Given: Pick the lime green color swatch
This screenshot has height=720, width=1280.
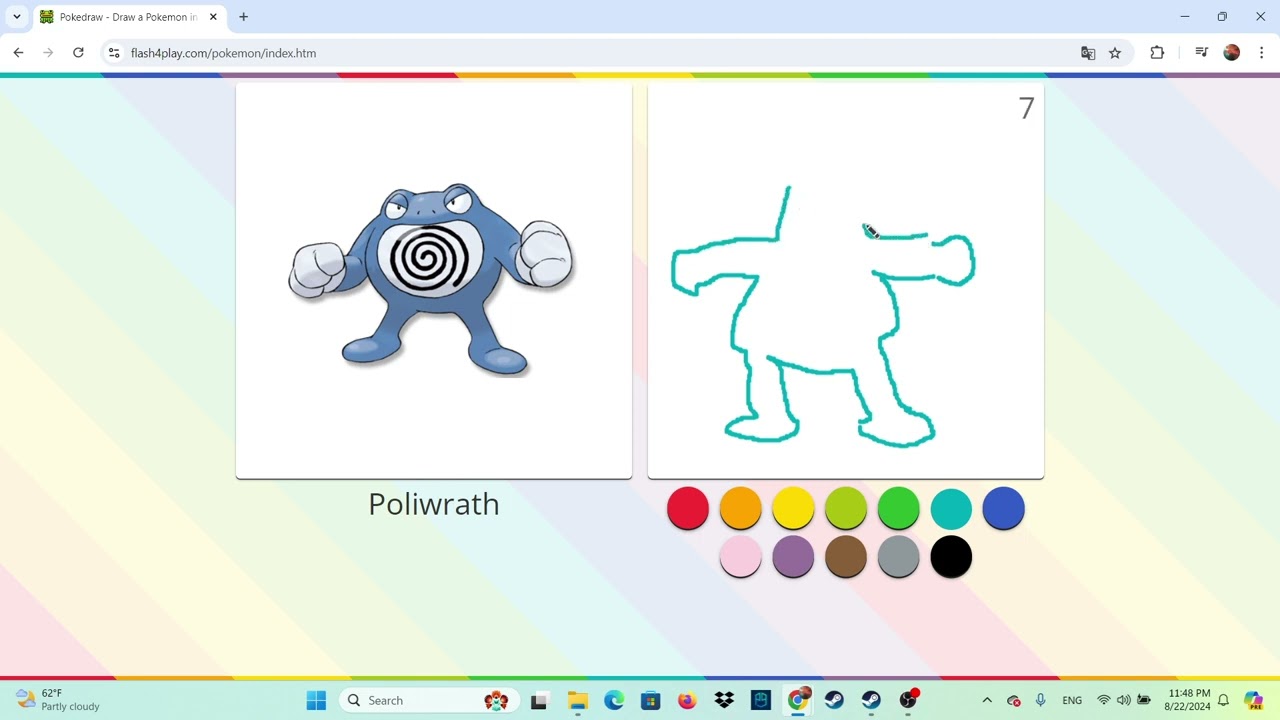Looking at the screenshot, I should [x=846, y=508].
